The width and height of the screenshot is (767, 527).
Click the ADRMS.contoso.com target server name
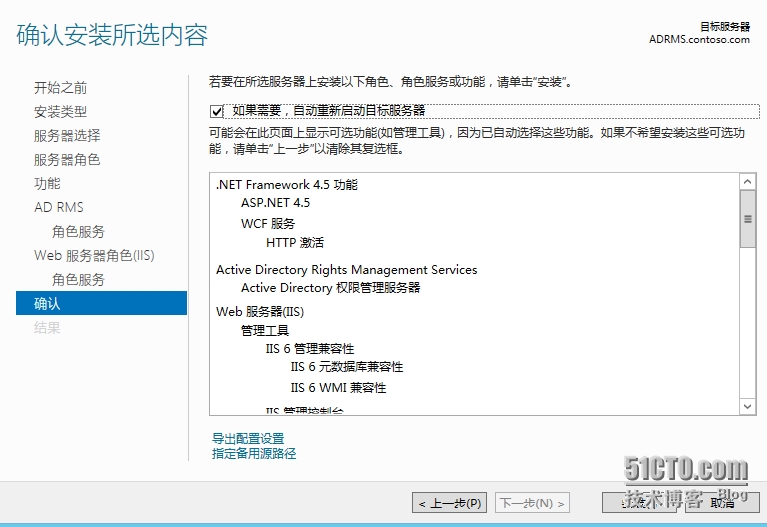click(699, 39)
